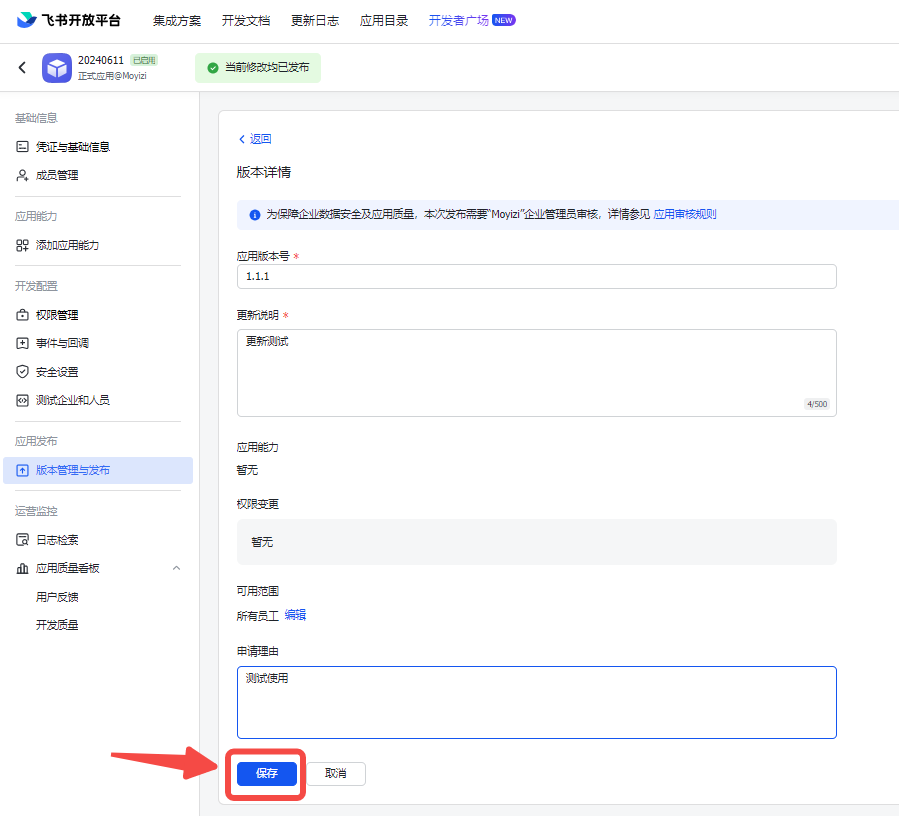Click the blue 保存 button
The width and height of the screenshot is (899, 816).
[267, 774]
